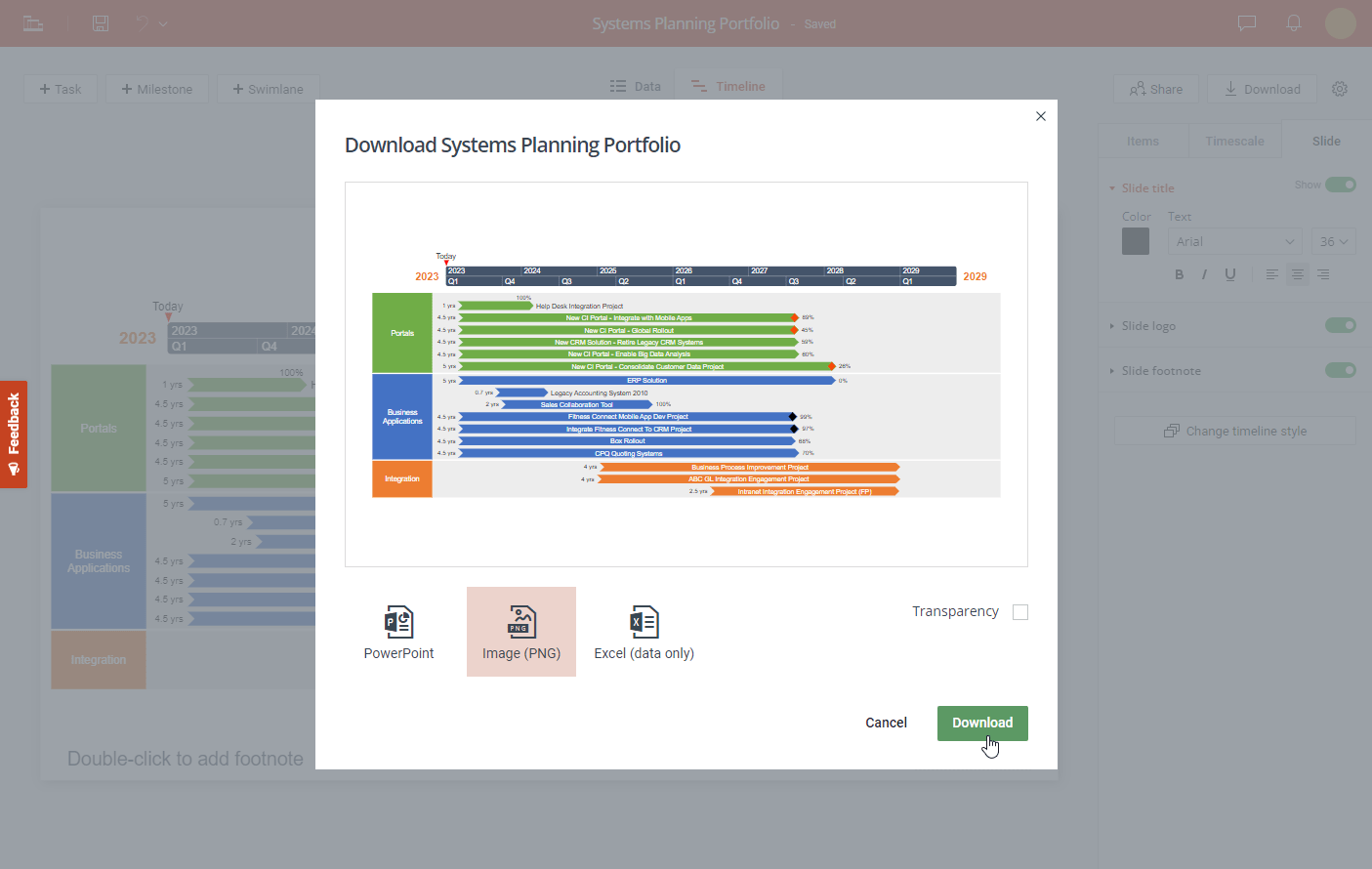Pick the slide title color swatch
The image size is (1372, 869).
[1135, 240]
